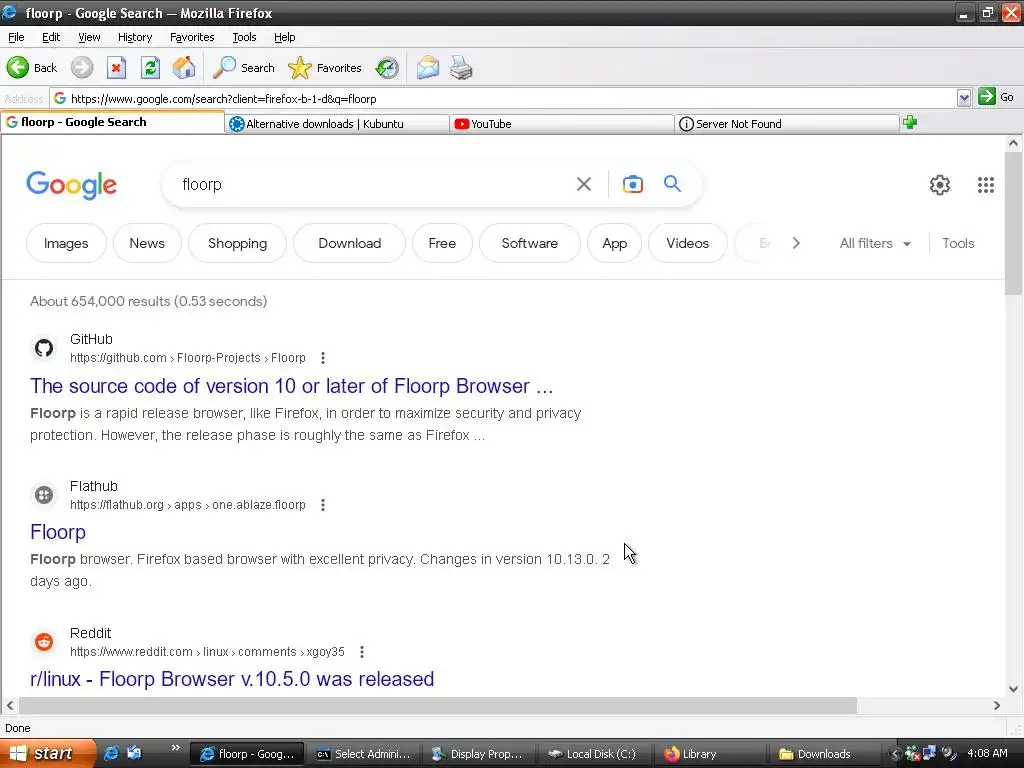The height and width of the screenshot is (768, 1024).
Task: Click the blue magnifier search icon
Action: point(672,184)
